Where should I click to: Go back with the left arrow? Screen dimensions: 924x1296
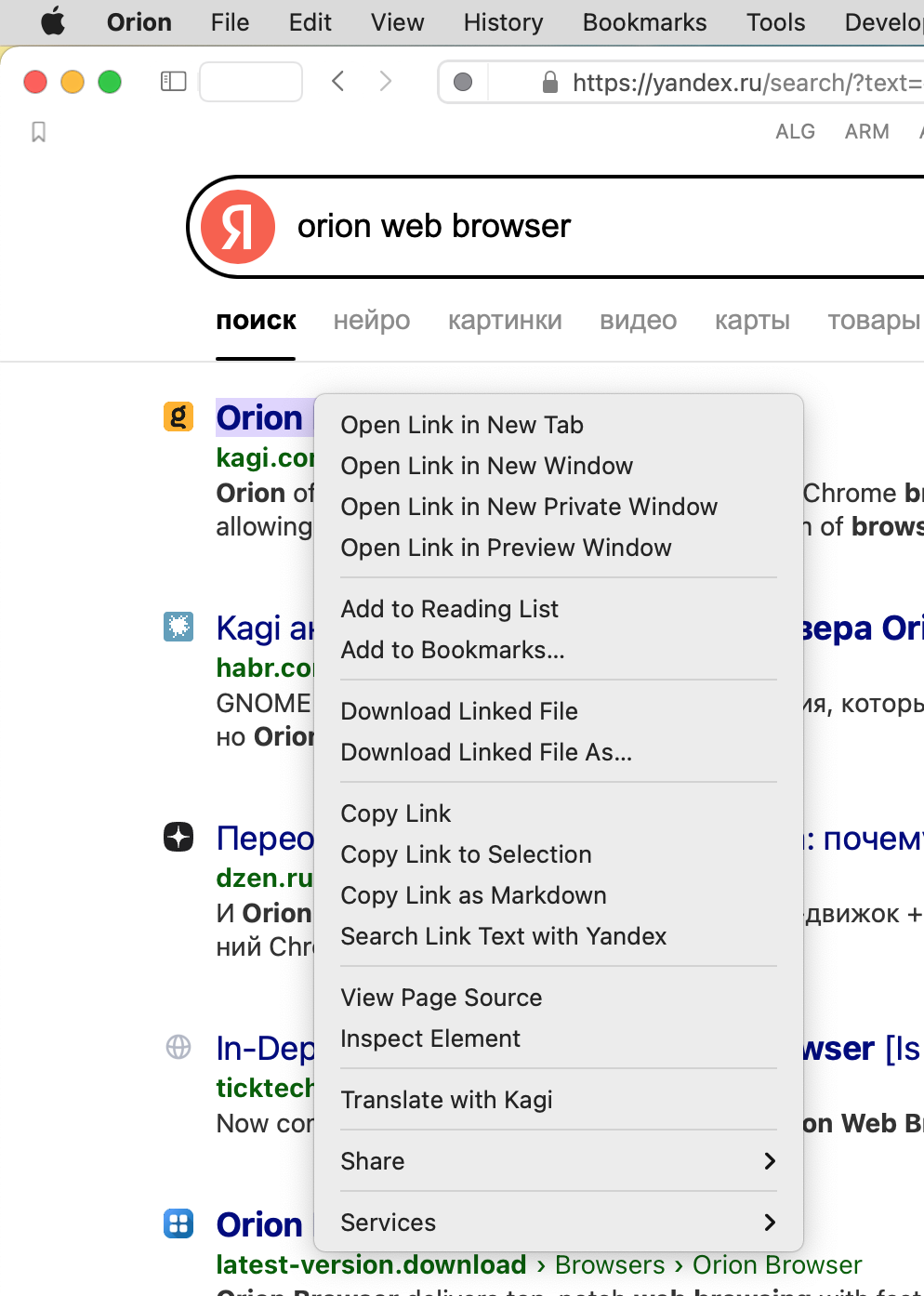click(338, 82)
